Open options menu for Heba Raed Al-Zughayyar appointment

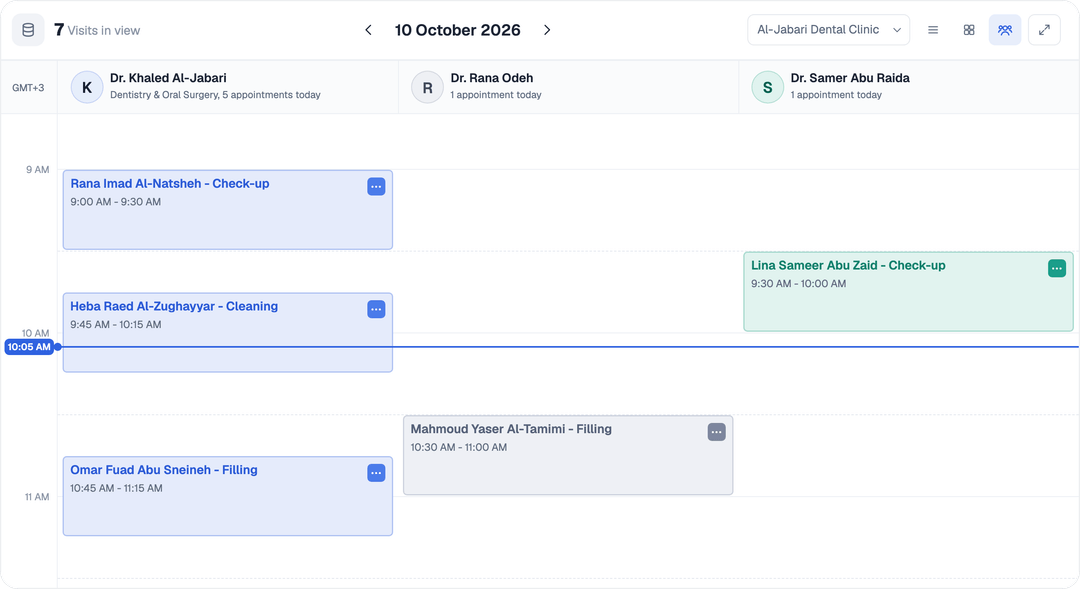pyautogui.click(x=376, y=309)
